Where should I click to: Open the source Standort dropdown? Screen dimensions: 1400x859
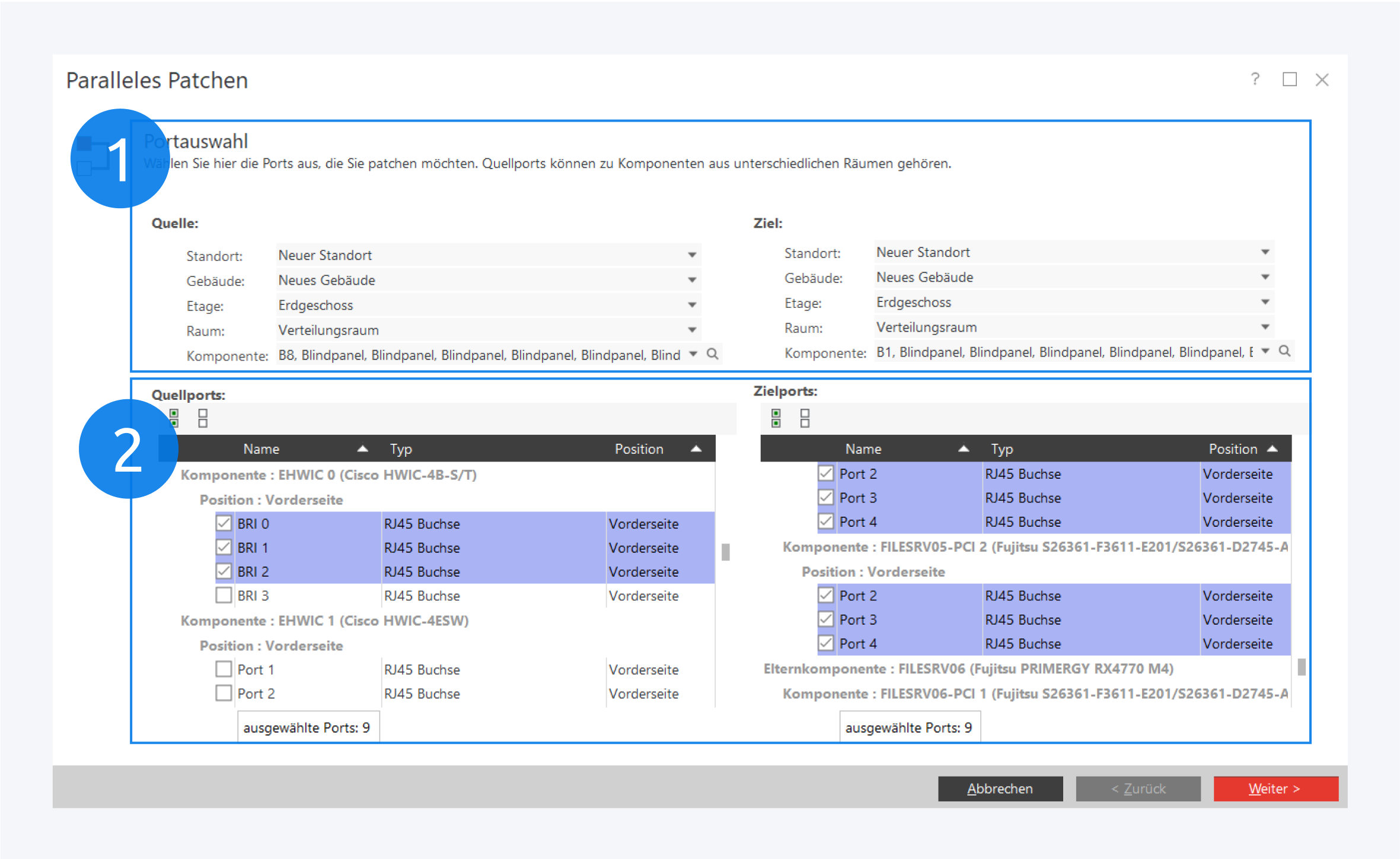(691, 255)
